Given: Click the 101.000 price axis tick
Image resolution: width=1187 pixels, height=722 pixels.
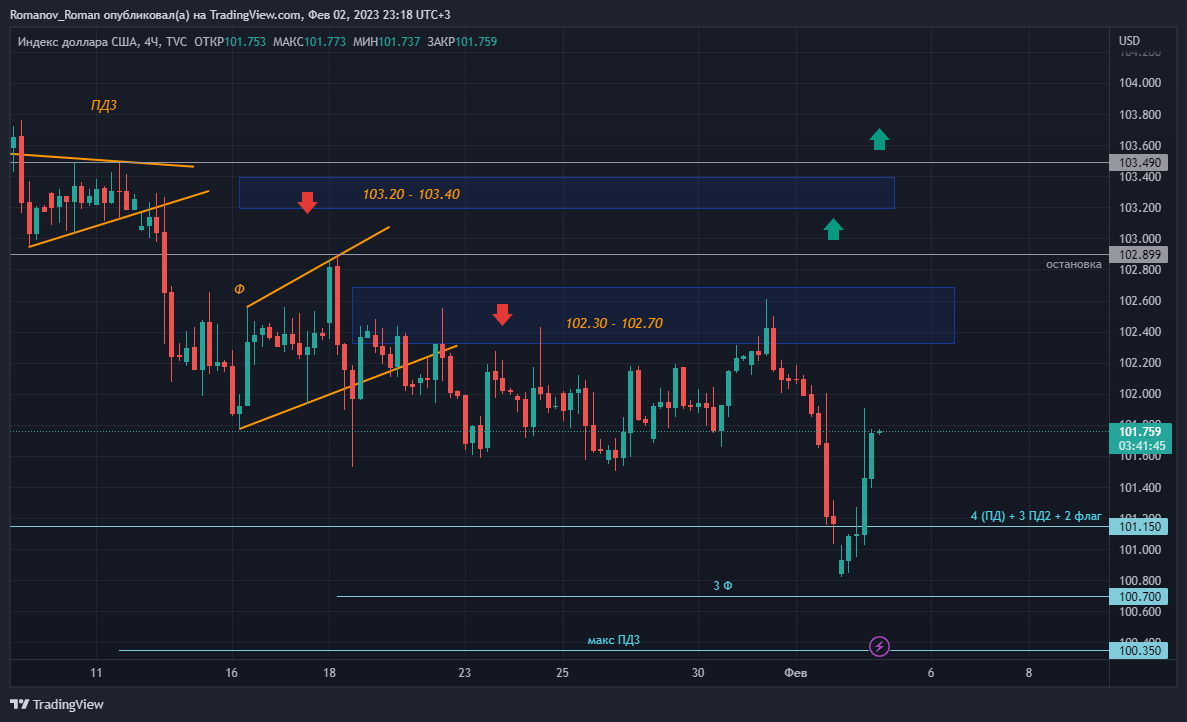Looking at the screenshot, I should tap(1139, 550).
